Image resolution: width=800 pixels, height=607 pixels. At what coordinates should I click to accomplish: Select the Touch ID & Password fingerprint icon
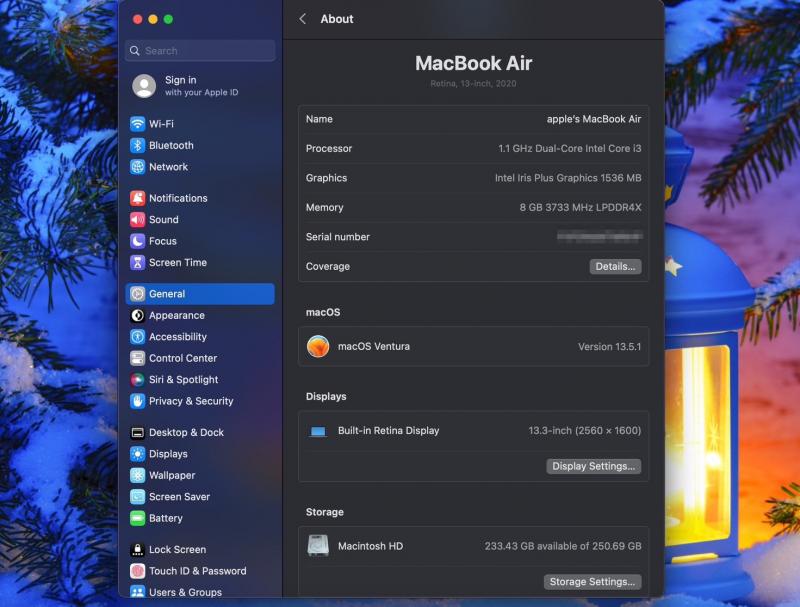(137, 571)
